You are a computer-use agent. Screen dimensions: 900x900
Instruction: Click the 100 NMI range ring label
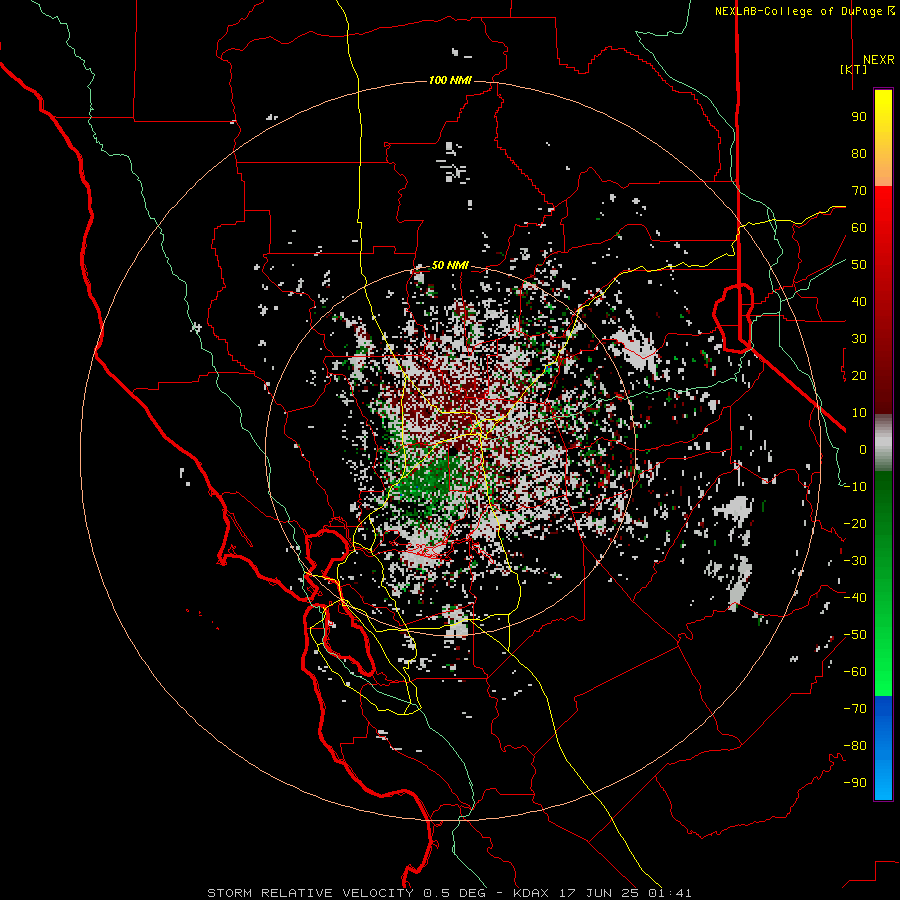point(450,80)
